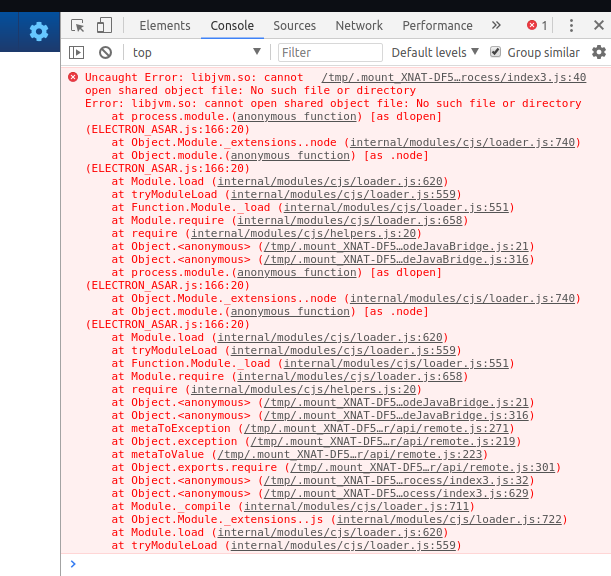611x576 pixels.
Task: Switch to the Elements tab
Action: [x=165, y=26]
